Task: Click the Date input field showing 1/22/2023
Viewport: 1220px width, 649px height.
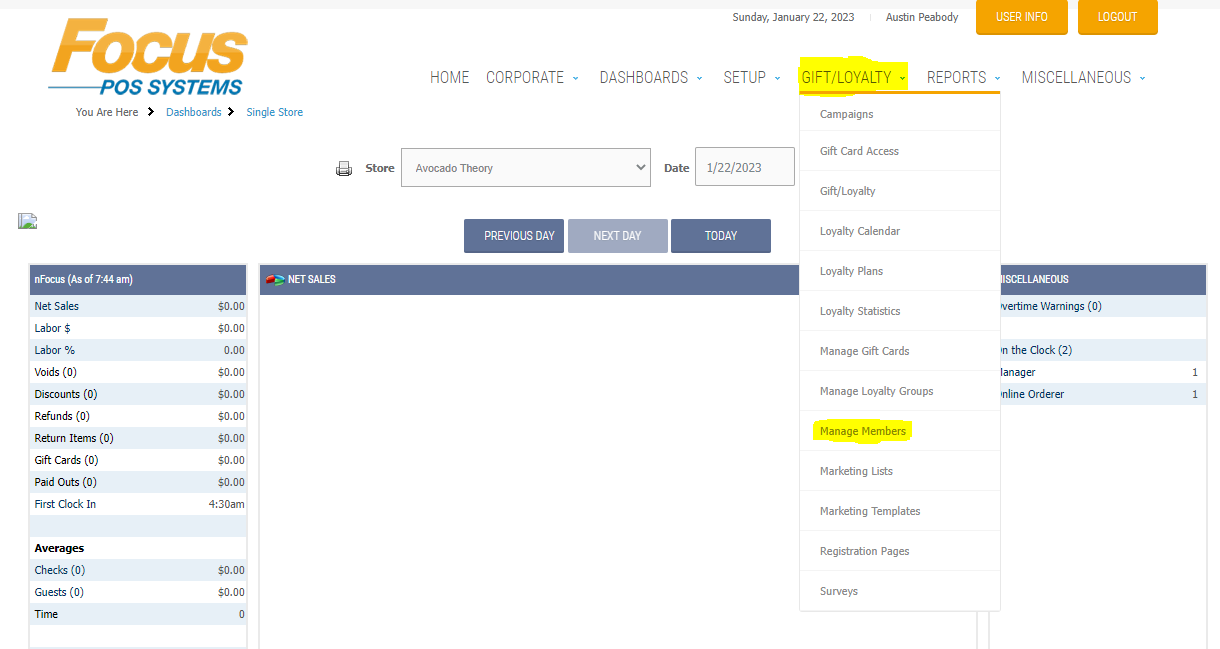Action: (744, 167)
